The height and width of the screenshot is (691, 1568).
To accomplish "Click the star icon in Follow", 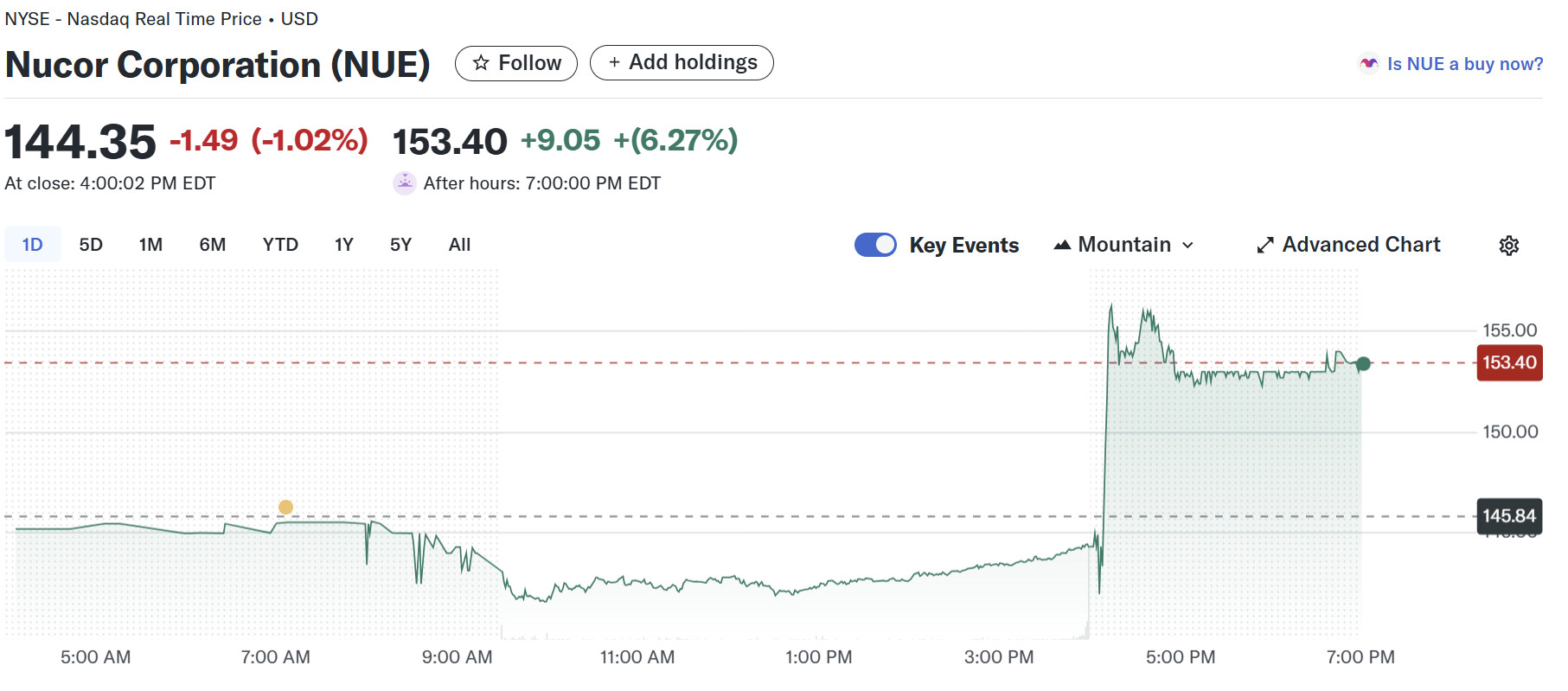I will click(481, 63).
